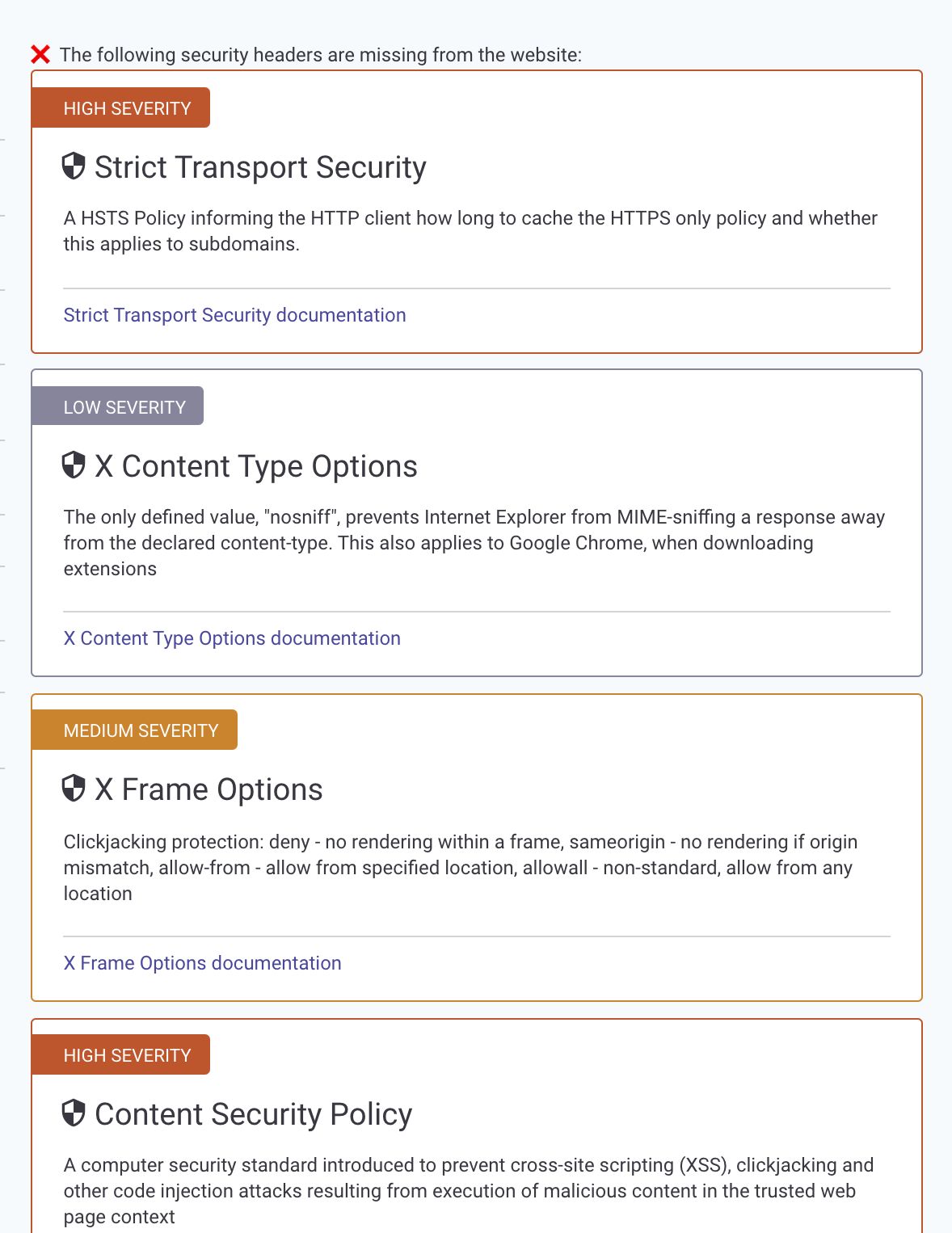This screenshot has height=1233, width=952.
Task: Collapse the X Content Type Options card
Action: [477, 521]
